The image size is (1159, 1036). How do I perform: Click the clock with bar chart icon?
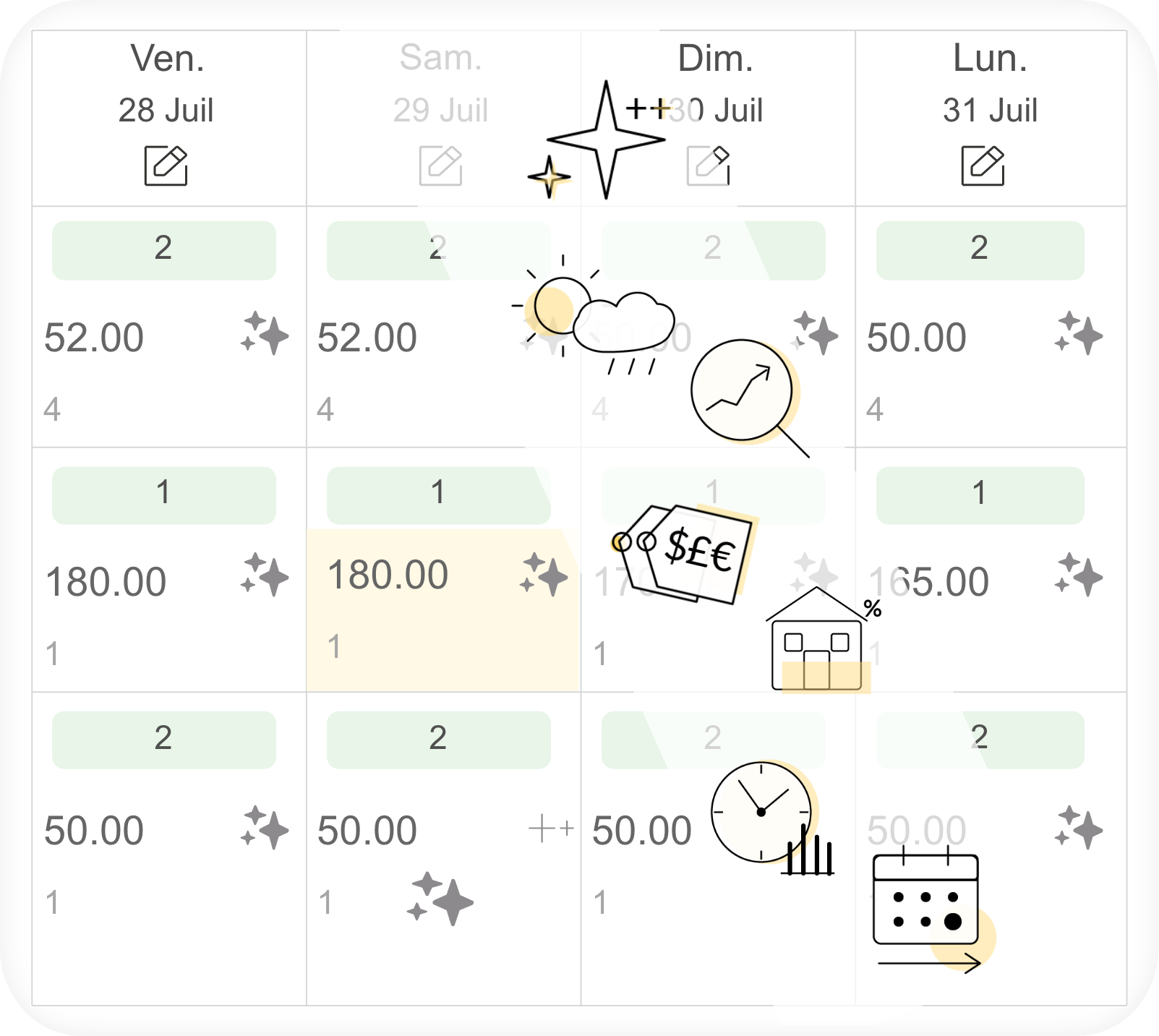772,818
